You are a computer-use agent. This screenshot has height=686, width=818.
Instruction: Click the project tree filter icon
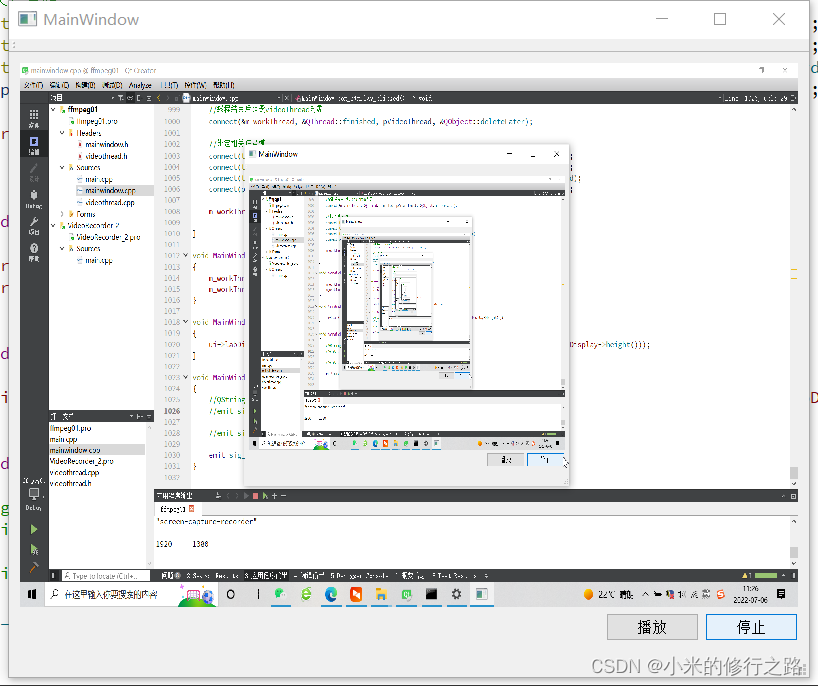point(121,98)
